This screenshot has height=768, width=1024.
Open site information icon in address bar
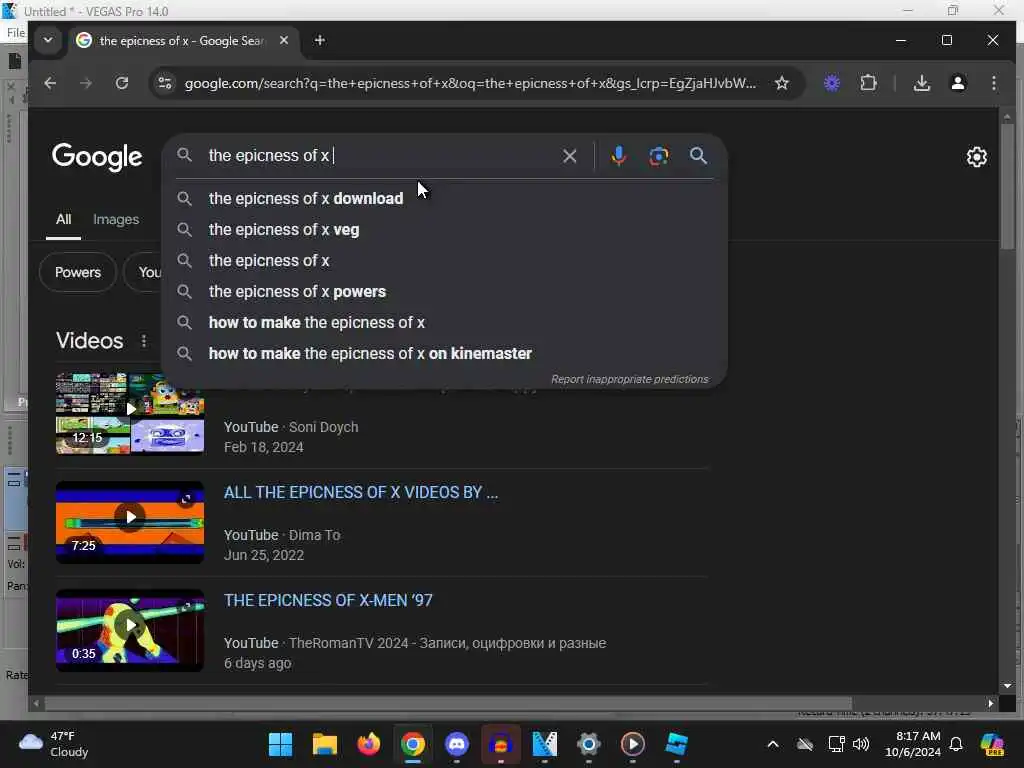tap(165, 83)
